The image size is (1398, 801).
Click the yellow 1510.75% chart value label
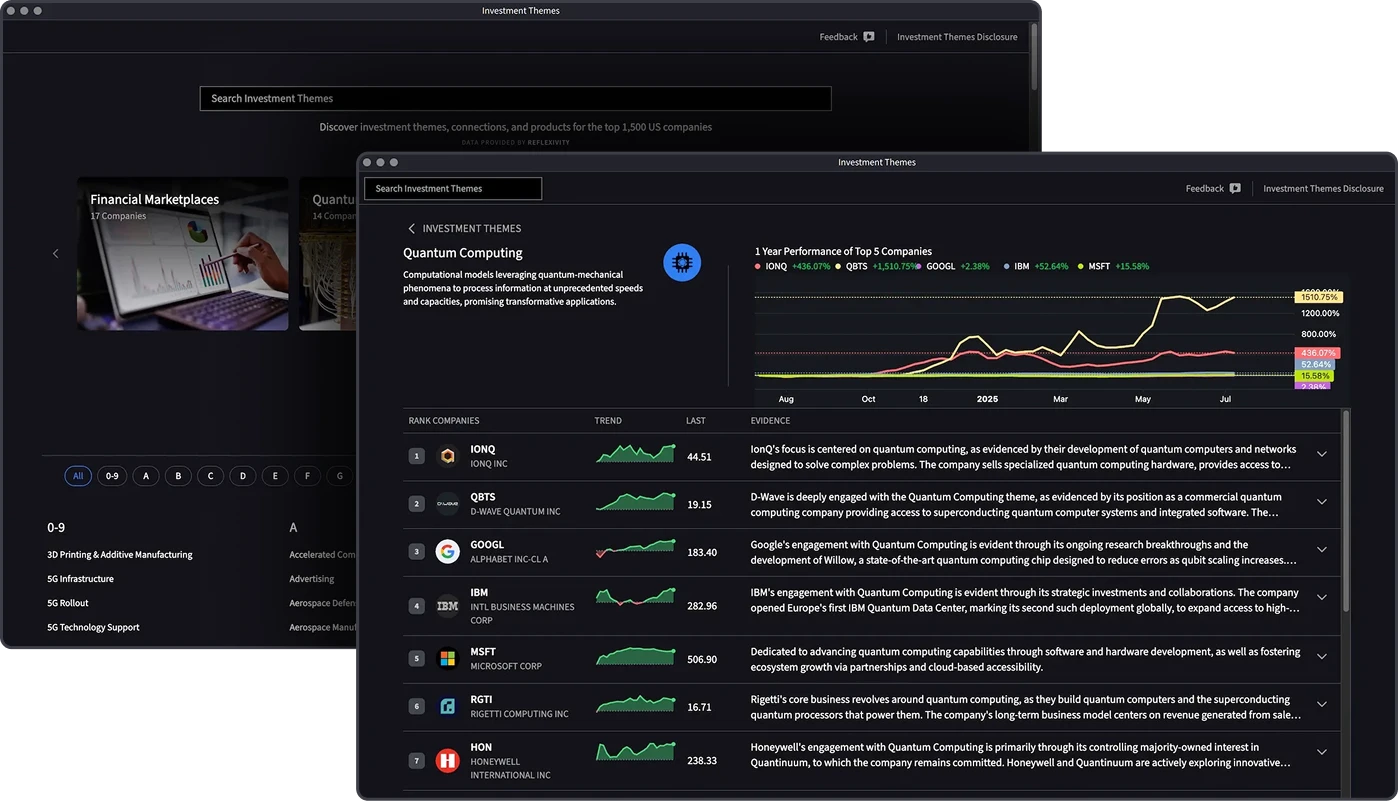point(1319,297)
